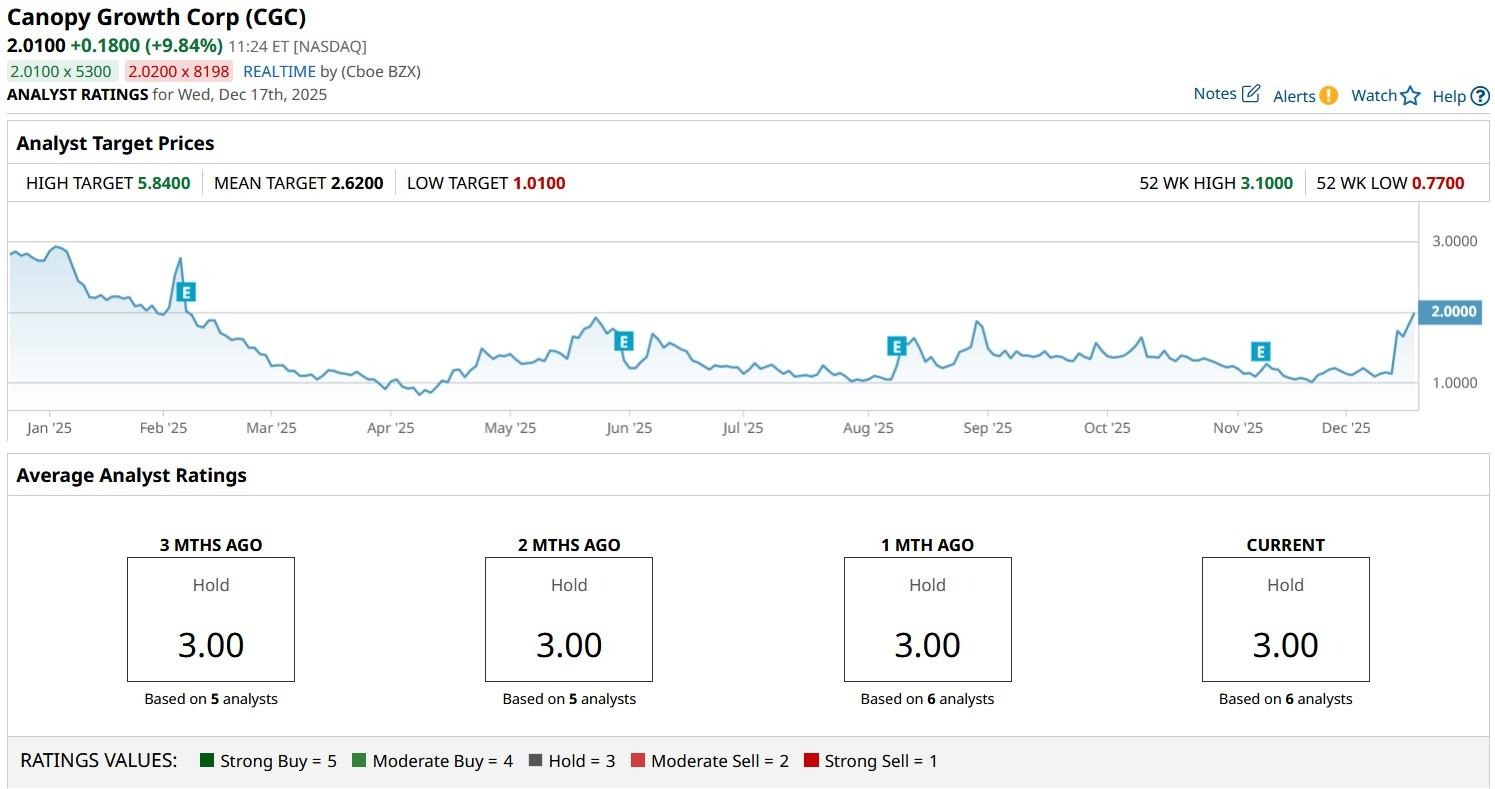Click 'Based on 6 analysts' under CURRENT
Image resolution: width=1495 pixels, height=789 pixels.
(x=1286, y=699)
